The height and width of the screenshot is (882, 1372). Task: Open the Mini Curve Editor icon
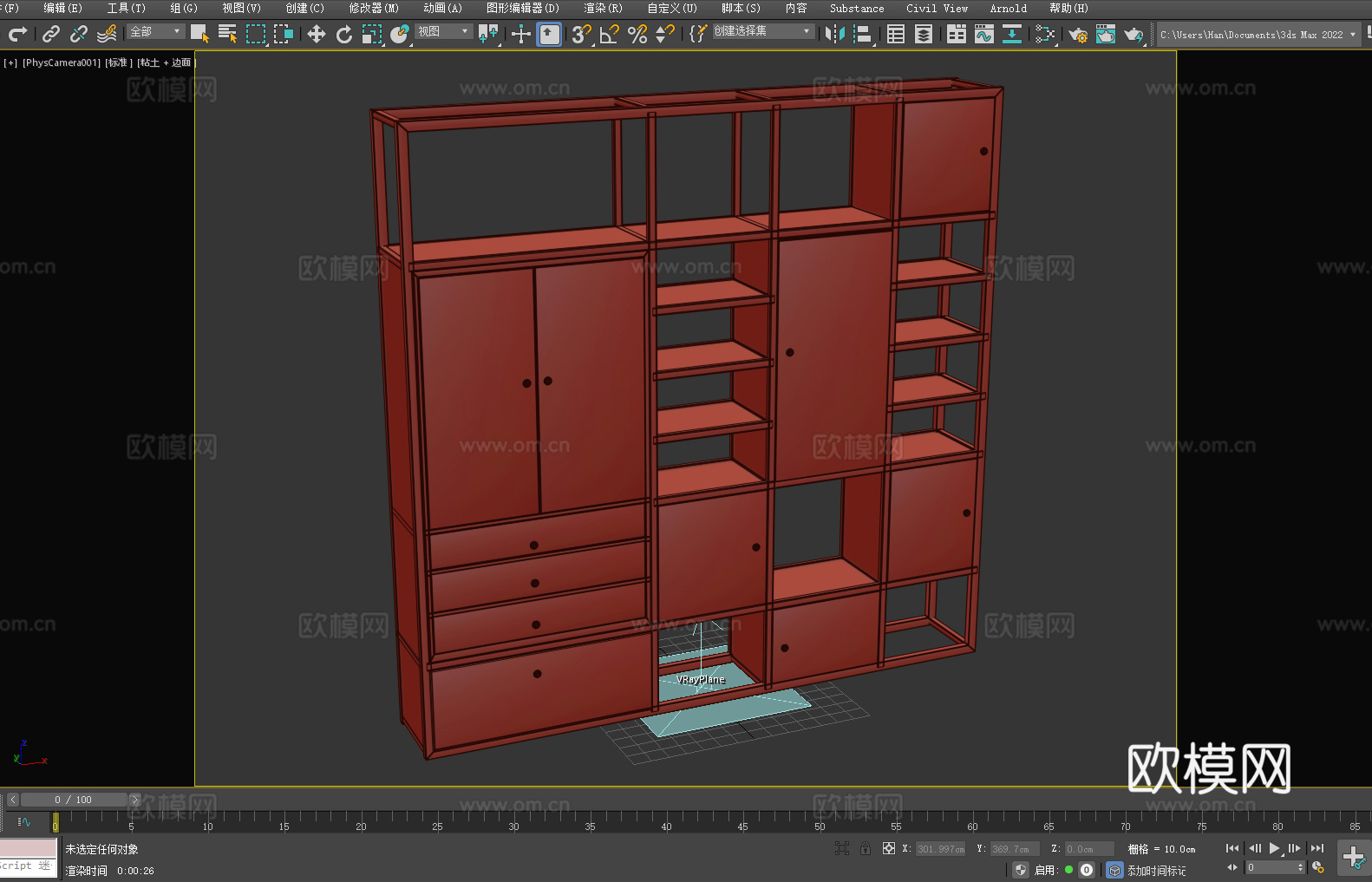24,821
